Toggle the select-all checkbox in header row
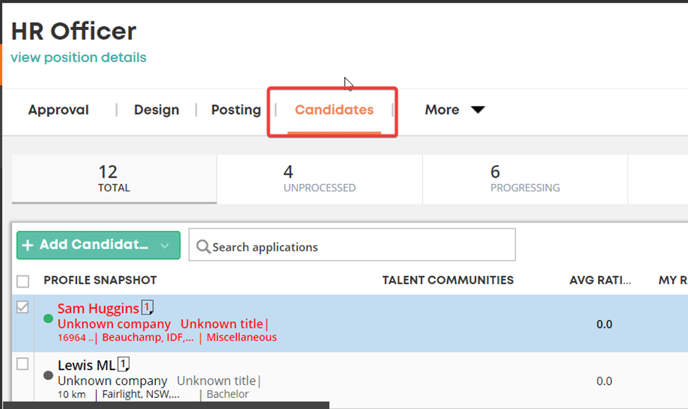Screen dimensions: 688x409 (x=23, y=281)
